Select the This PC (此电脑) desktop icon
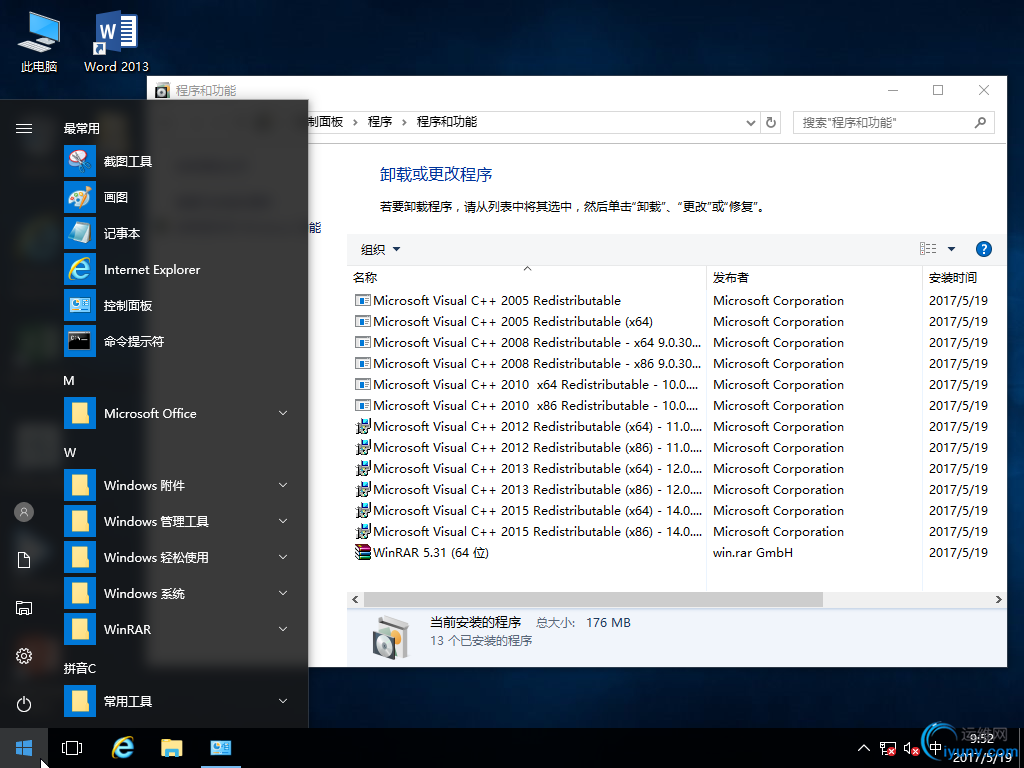This screenshot has height=768, width=1024. pyautogui.click(x=39, y=41)
